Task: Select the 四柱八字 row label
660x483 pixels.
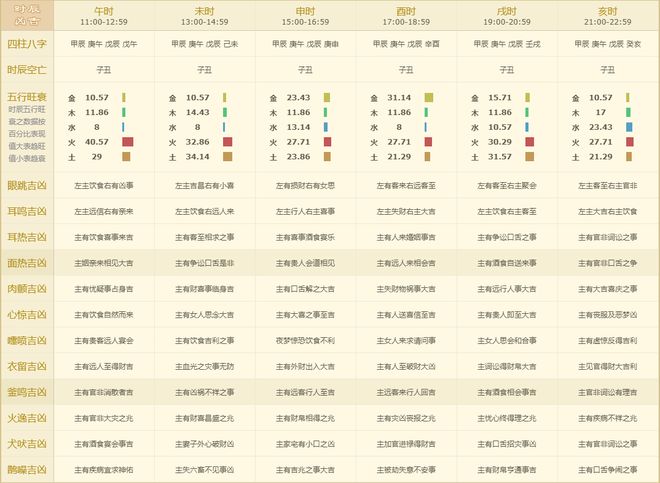Action: pyautogui.click(x=27, y=44)
